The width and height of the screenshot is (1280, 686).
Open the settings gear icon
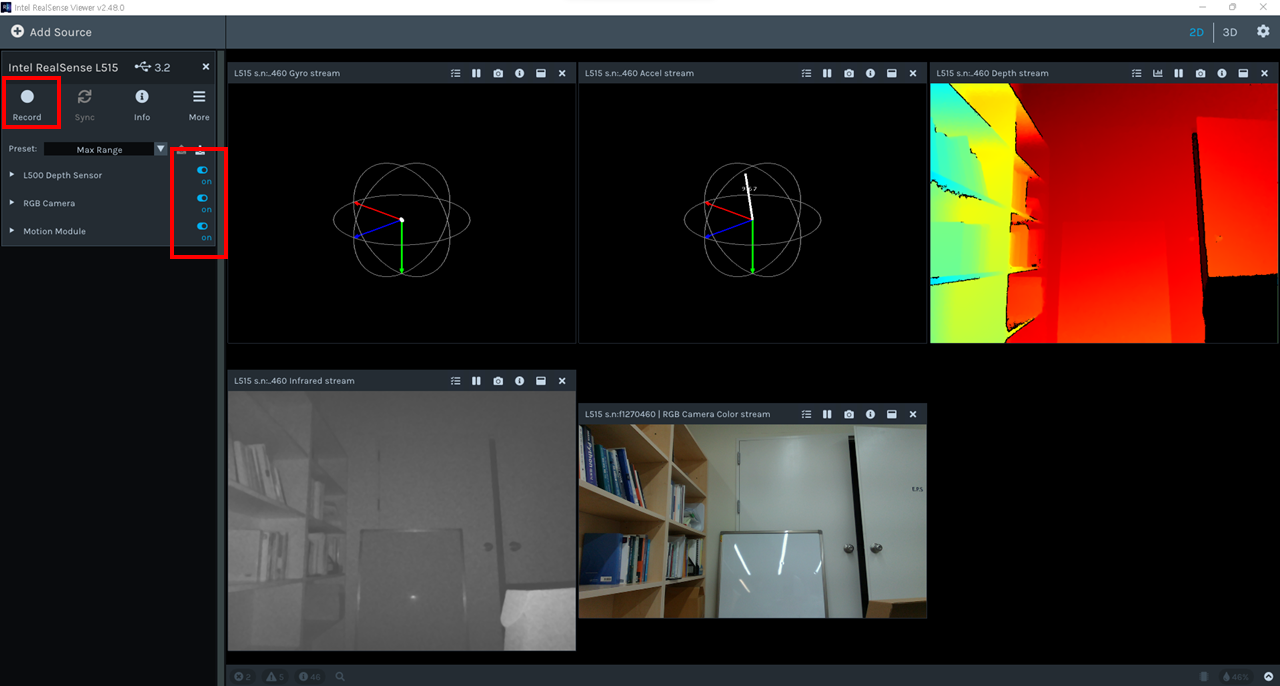pos(1263,32)
